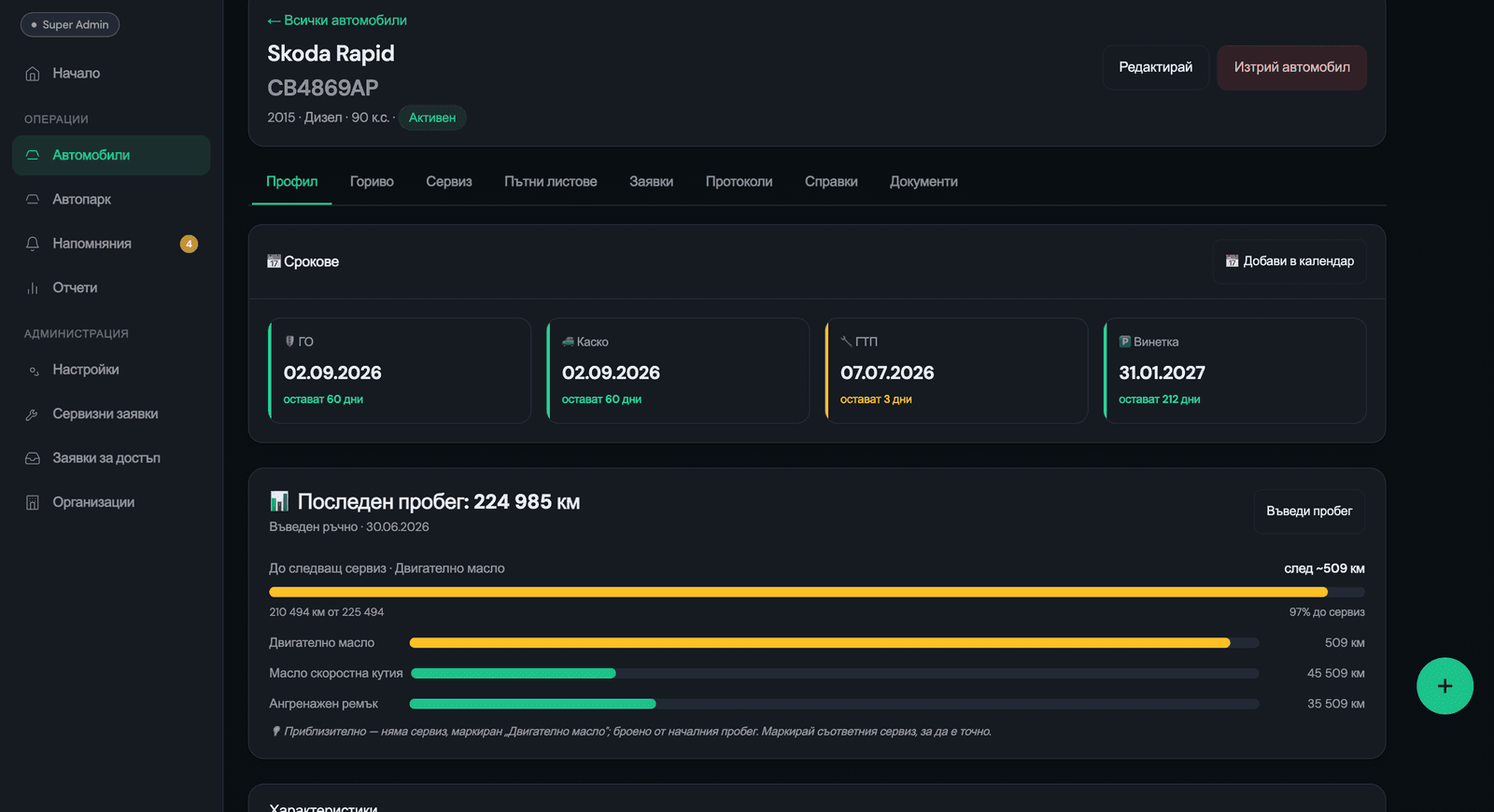The height and width of the screenshot is (812, 1494).
Task: Open the Профил tab
Action: click(x=292, y=182)
